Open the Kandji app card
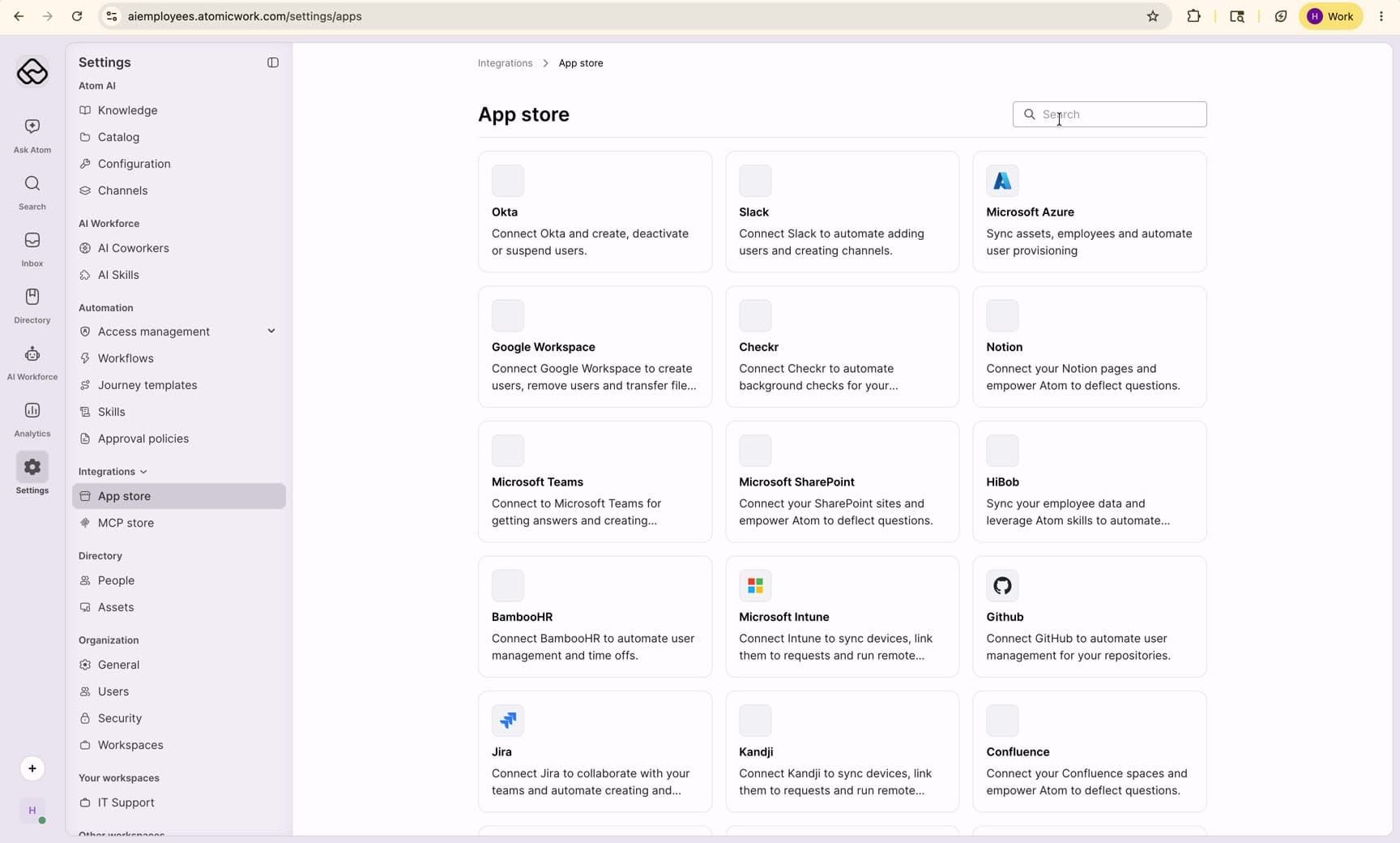The height and width of the screenshot is (843, 1400). (842, 751)
